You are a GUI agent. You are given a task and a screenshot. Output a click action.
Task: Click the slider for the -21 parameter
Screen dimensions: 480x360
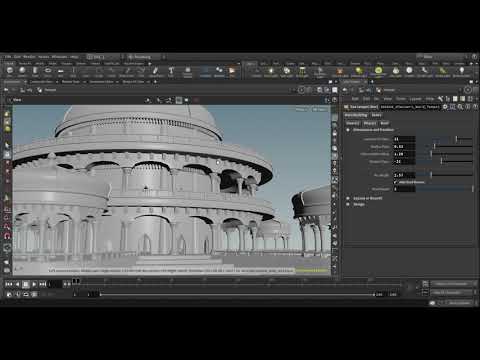click(x=445, y=161)
